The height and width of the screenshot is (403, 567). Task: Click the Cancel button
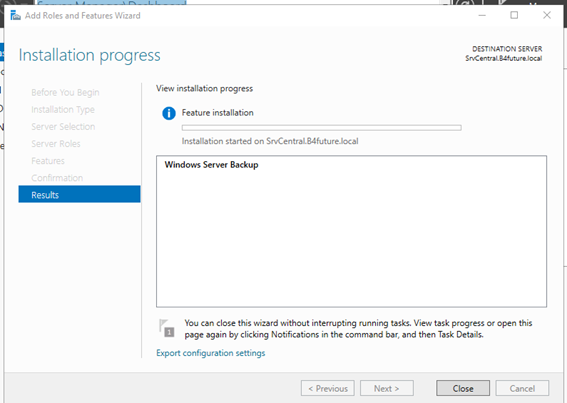522,388
